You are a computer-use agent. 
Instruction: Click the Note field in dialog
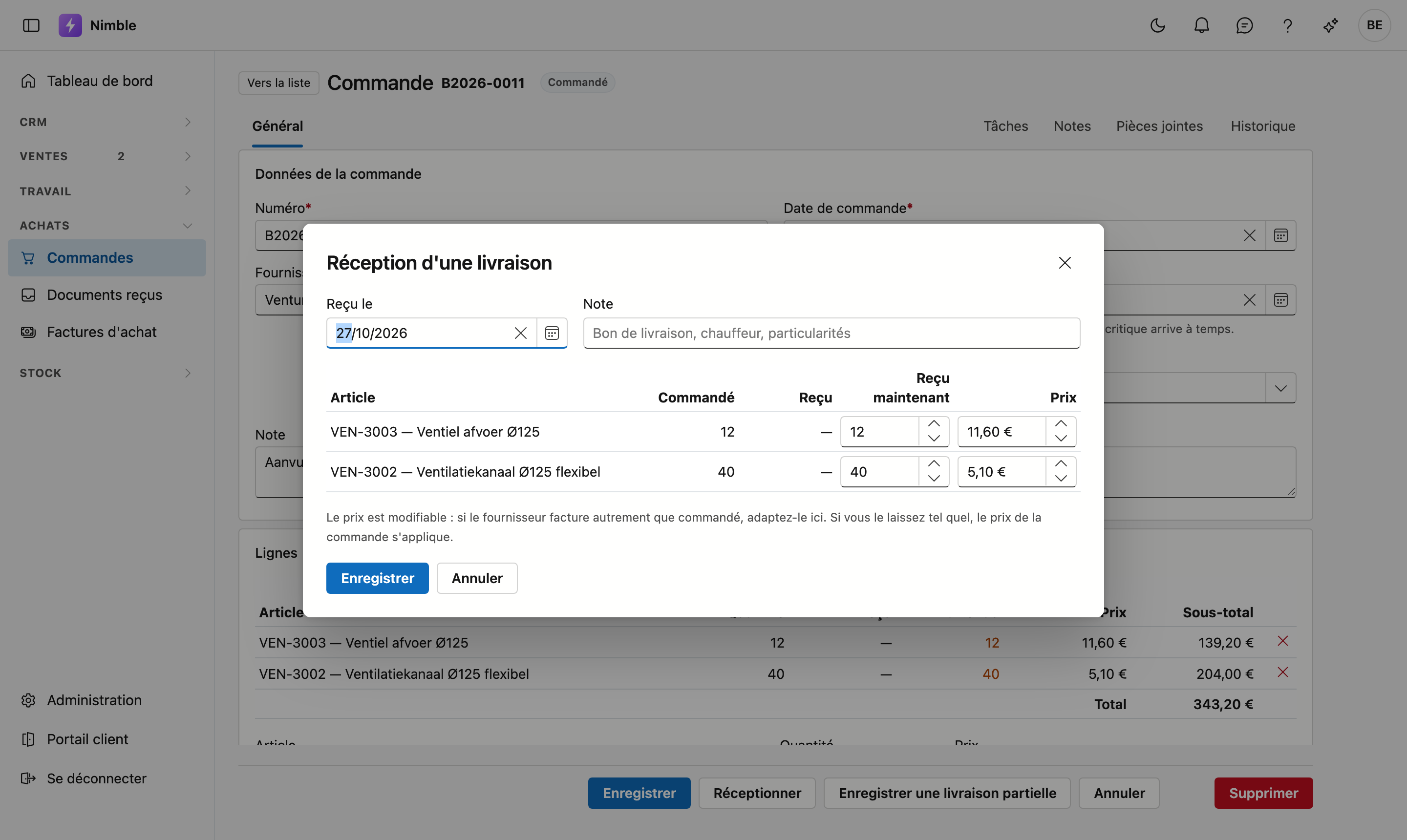(831, 333)
